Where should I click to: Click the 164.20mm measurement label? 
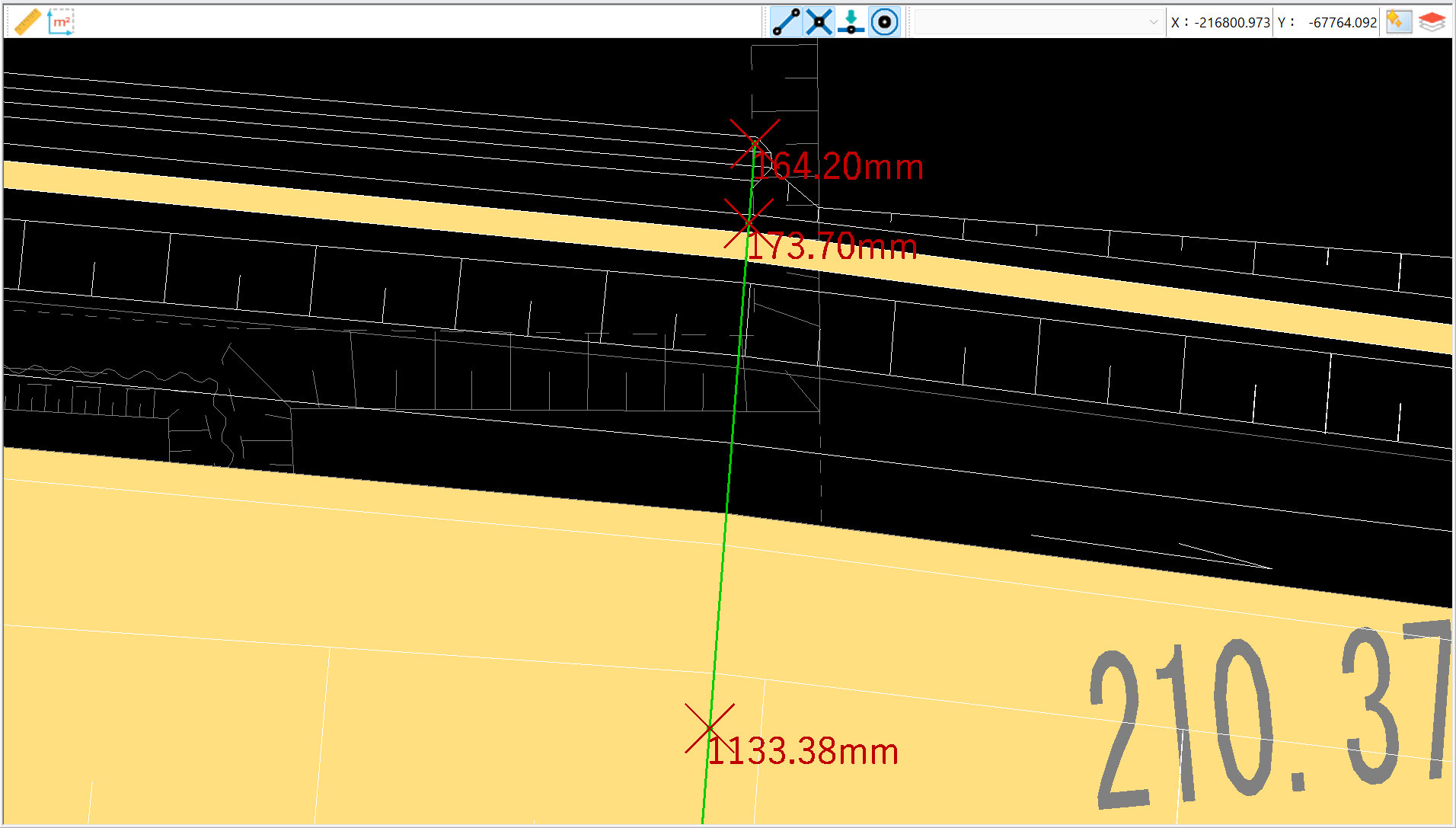point(839,166)
